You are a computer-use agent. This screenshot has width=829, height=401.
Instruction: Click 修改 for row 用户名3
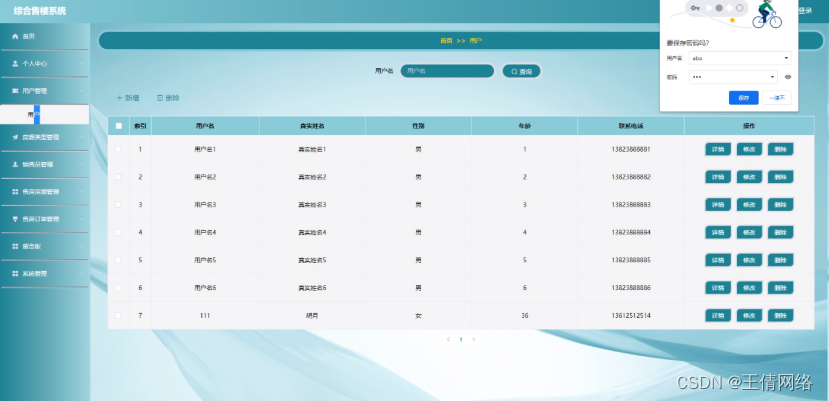(749, 205)
